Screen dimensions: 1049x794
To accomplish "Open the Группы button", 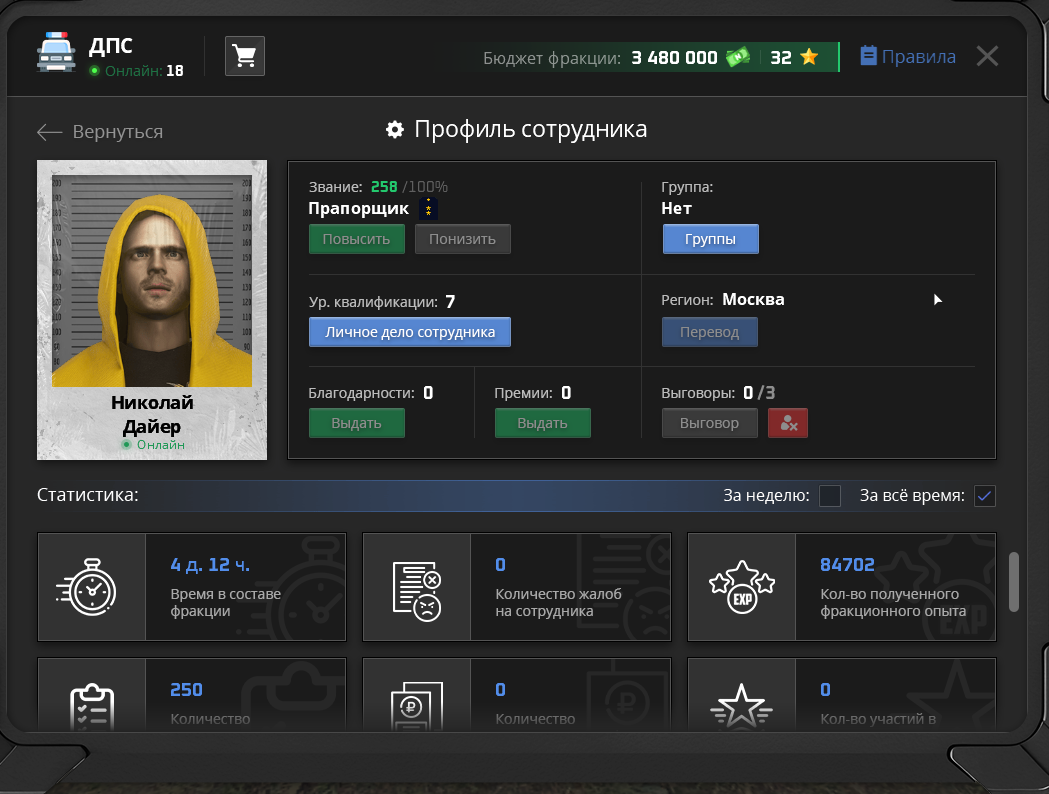I will click(710, 240).
